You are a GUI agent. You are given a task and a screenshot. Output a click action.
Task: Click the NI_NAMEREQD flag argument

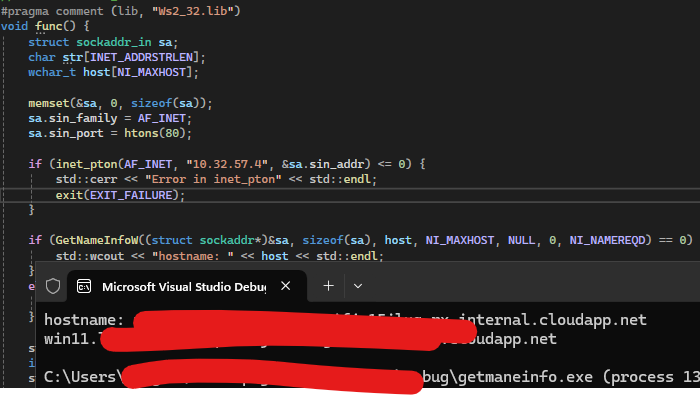coord(607,240)
